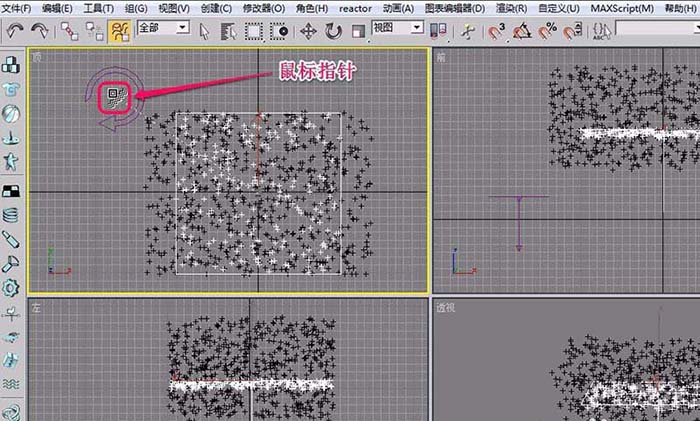Click reactor Soft Body Collection ball icon
The height and width of the screenshot is (421, 700).
pyautogui.click(x=11, y=114)
